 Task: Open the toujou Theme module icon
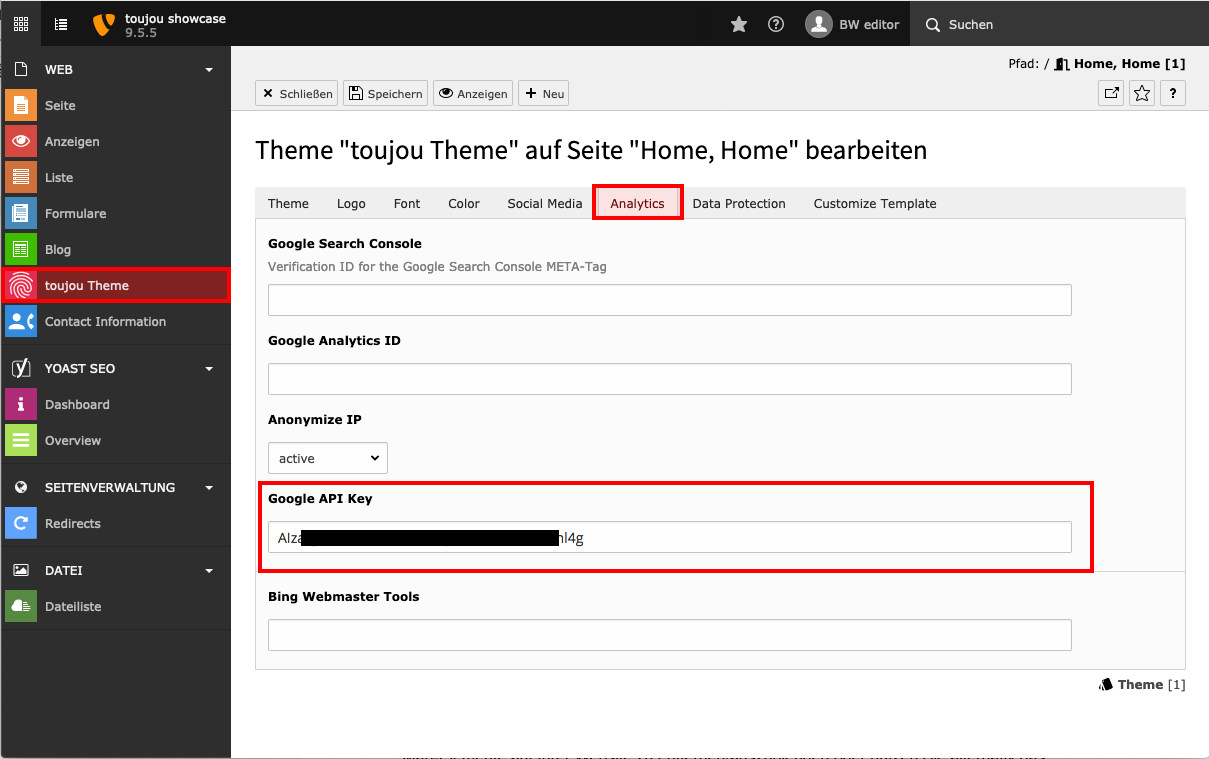tap(21, 286)
